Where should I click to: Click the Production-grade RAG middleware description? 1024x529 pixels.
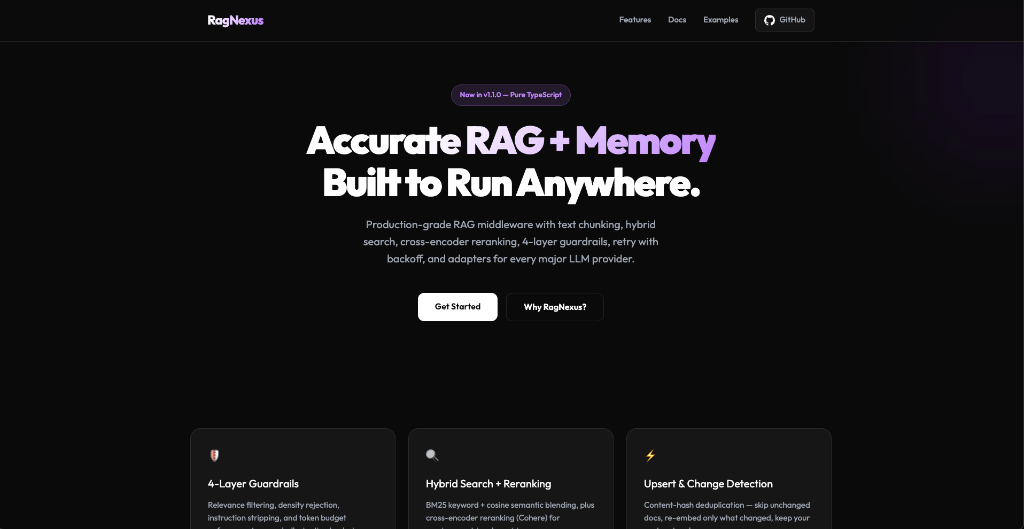(x=511, y=242)
